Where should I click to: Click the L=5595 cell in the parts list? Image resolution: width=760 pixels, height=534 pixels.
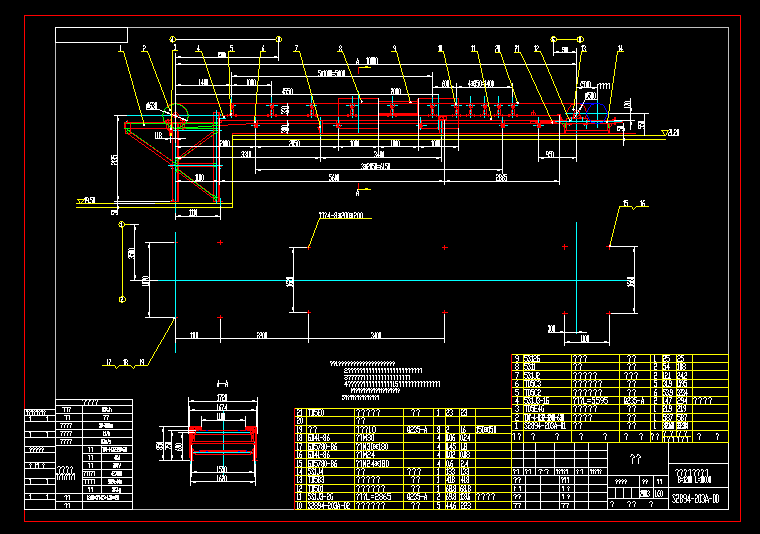[595, 401]
